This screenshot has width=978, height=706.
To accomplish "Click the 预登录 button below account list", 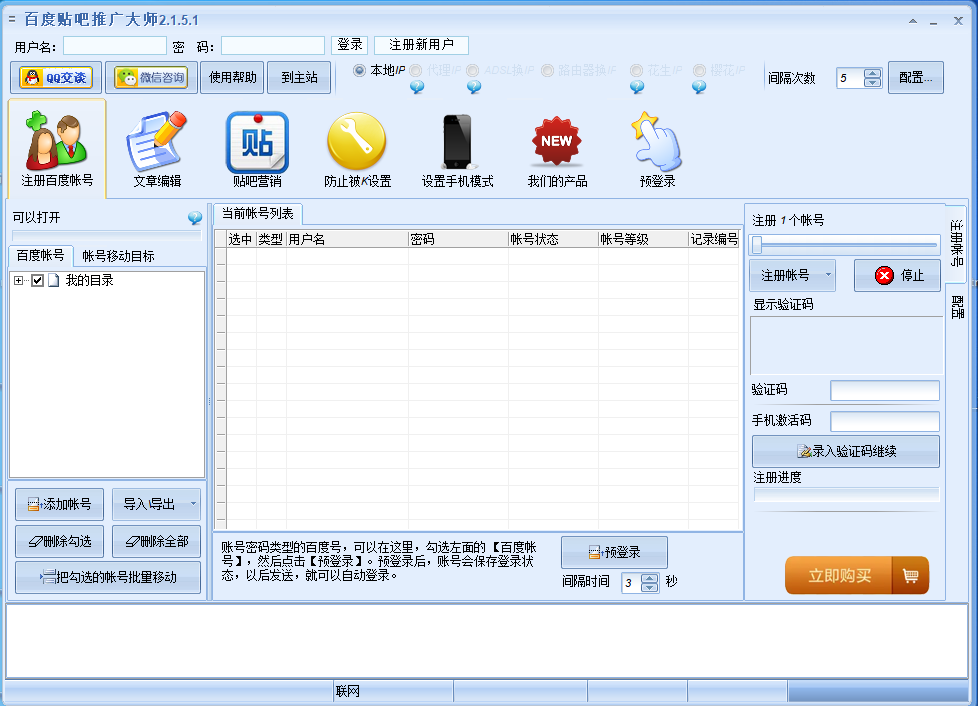I will (614, 552).
